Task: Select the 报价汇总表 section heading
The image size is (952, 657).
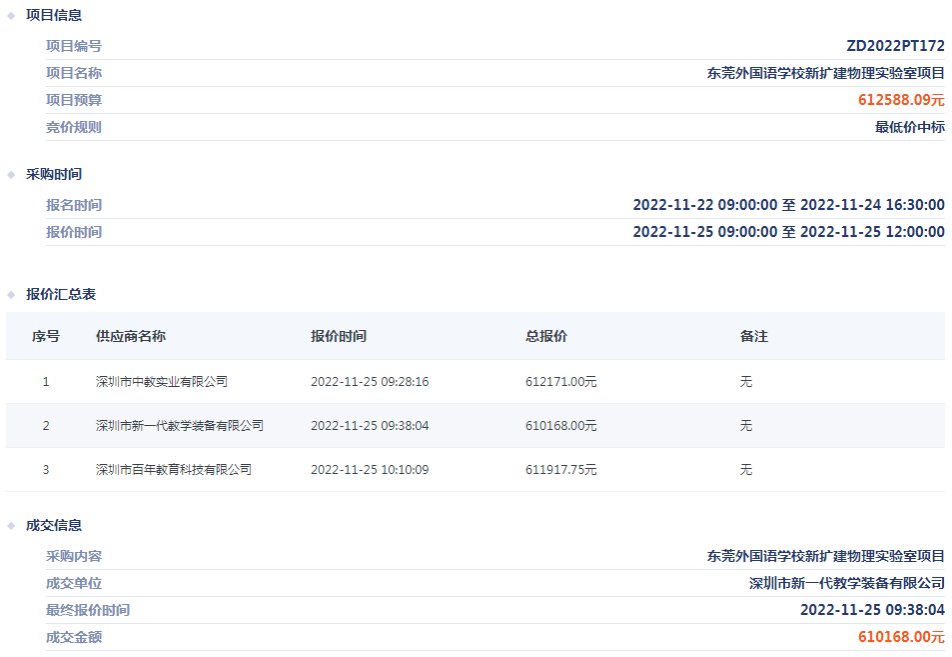Action: [61, 294]
